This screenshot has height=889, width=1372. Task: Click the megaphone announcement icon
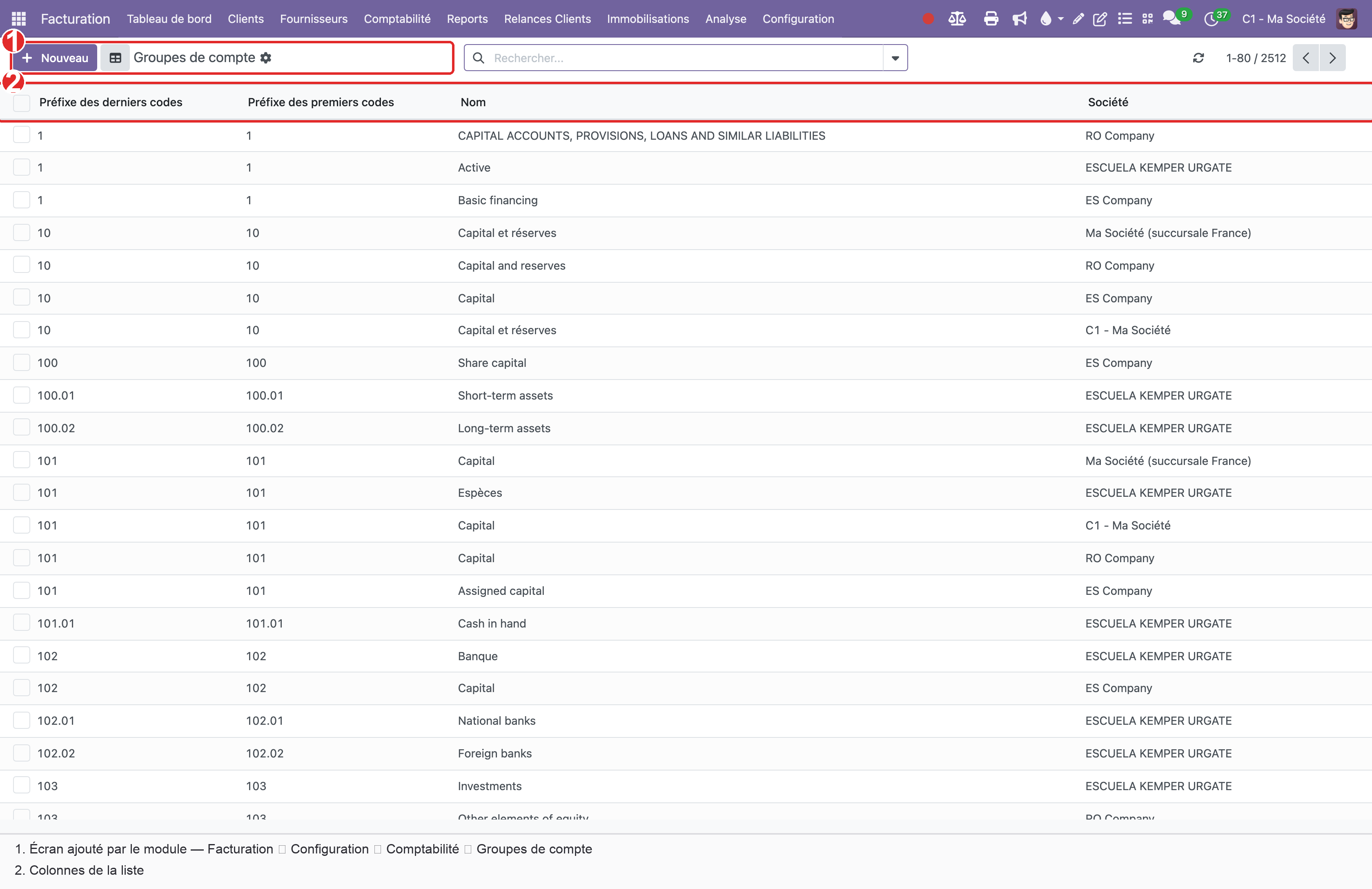click(1019, 18)
